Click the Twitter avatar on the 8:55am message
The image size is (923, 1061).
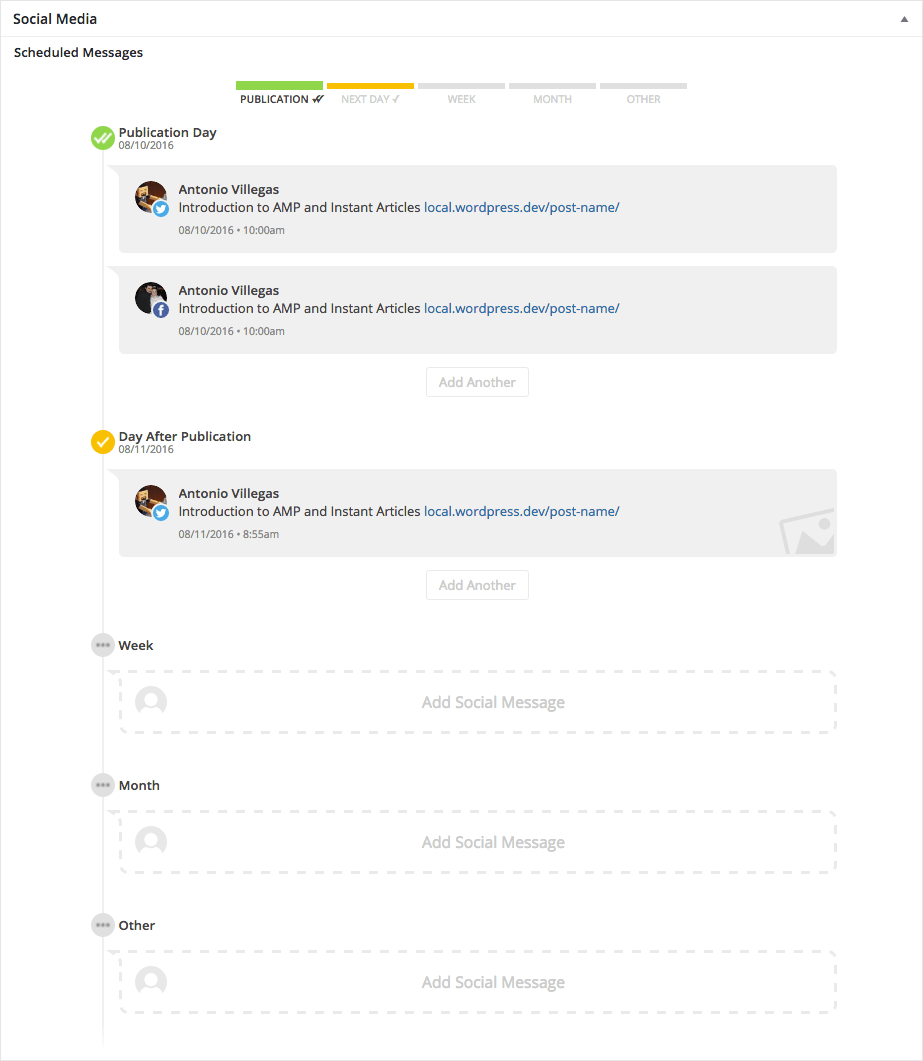152,502
